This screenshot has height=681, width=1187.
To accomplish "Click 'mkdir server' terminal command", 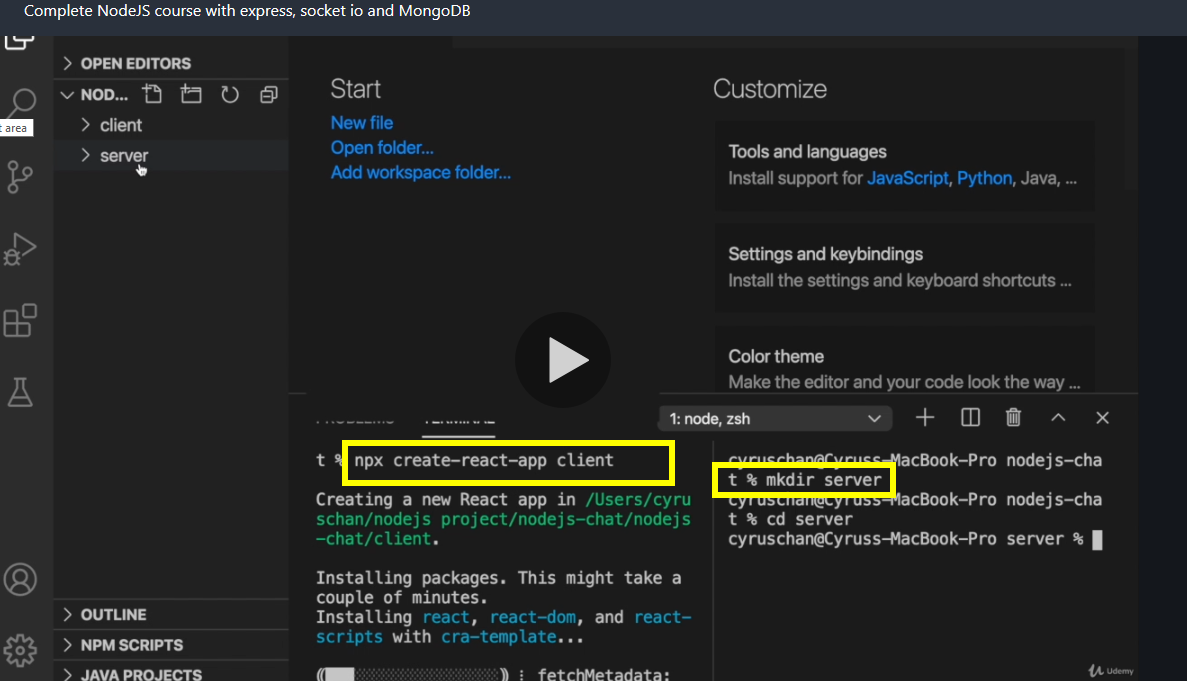I will (824, 480).
